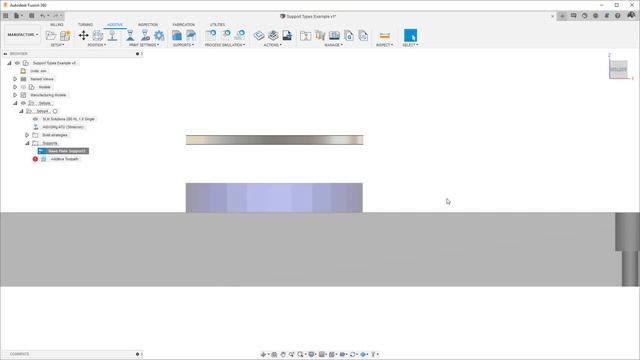The height and width of the screenshot is (360, 640).
Task: Click the Export build file icon
Action: point(287,36)
